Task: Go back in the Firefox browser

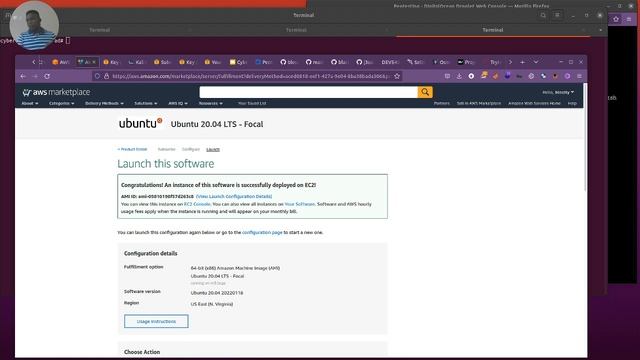Action: click(23, 76)
